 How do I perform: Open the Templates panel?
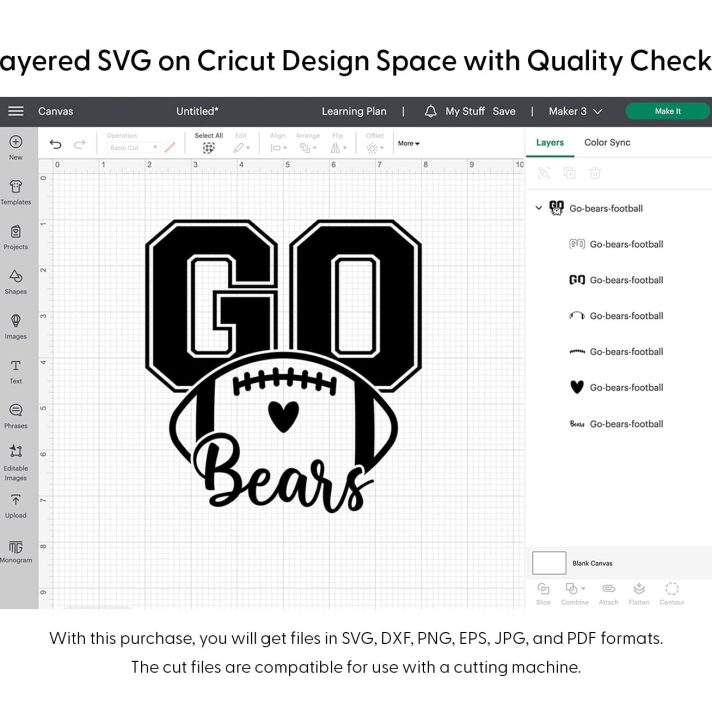15,192
